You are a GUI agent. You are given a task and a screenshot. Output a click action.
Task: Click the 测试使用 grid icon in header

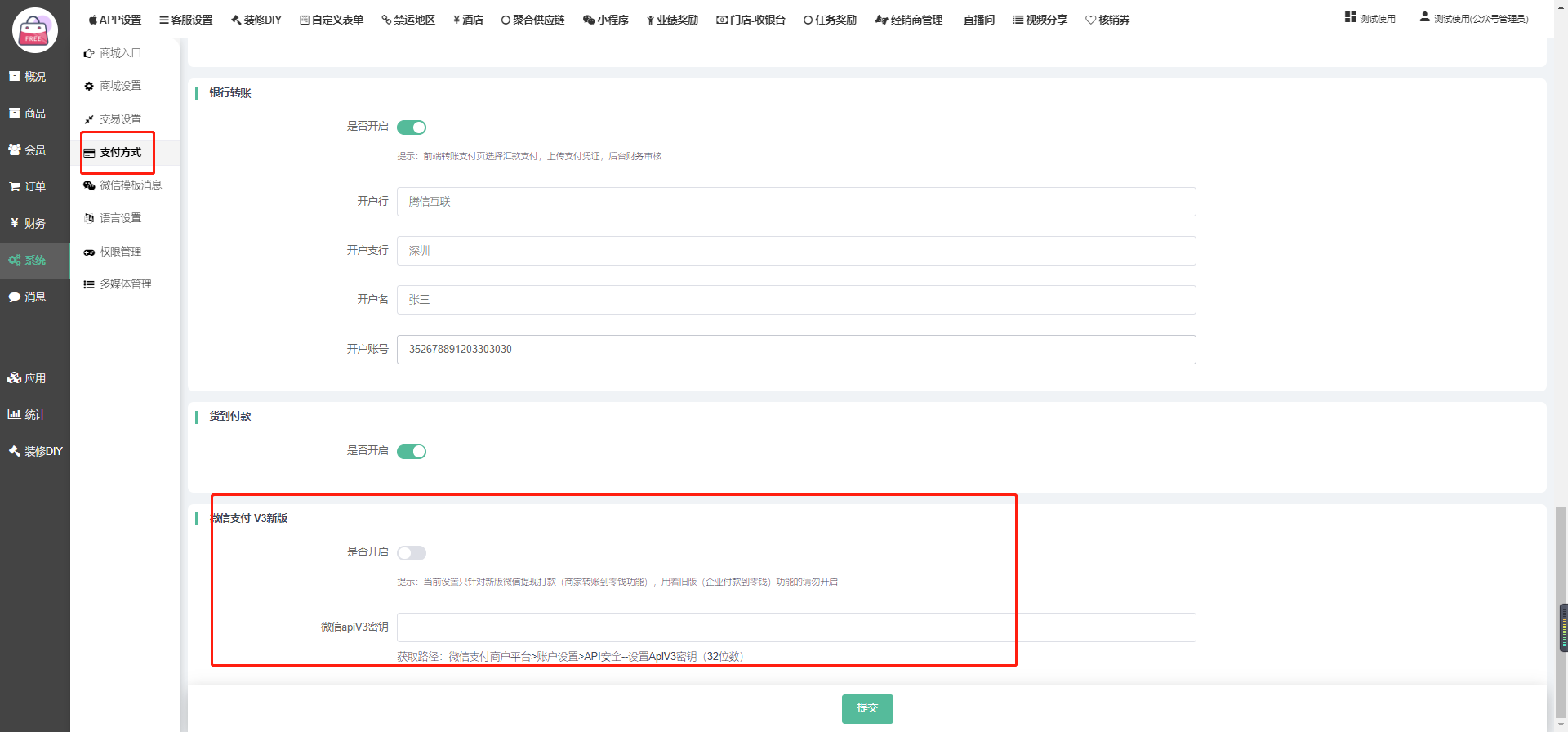(x=1351, y=17)
